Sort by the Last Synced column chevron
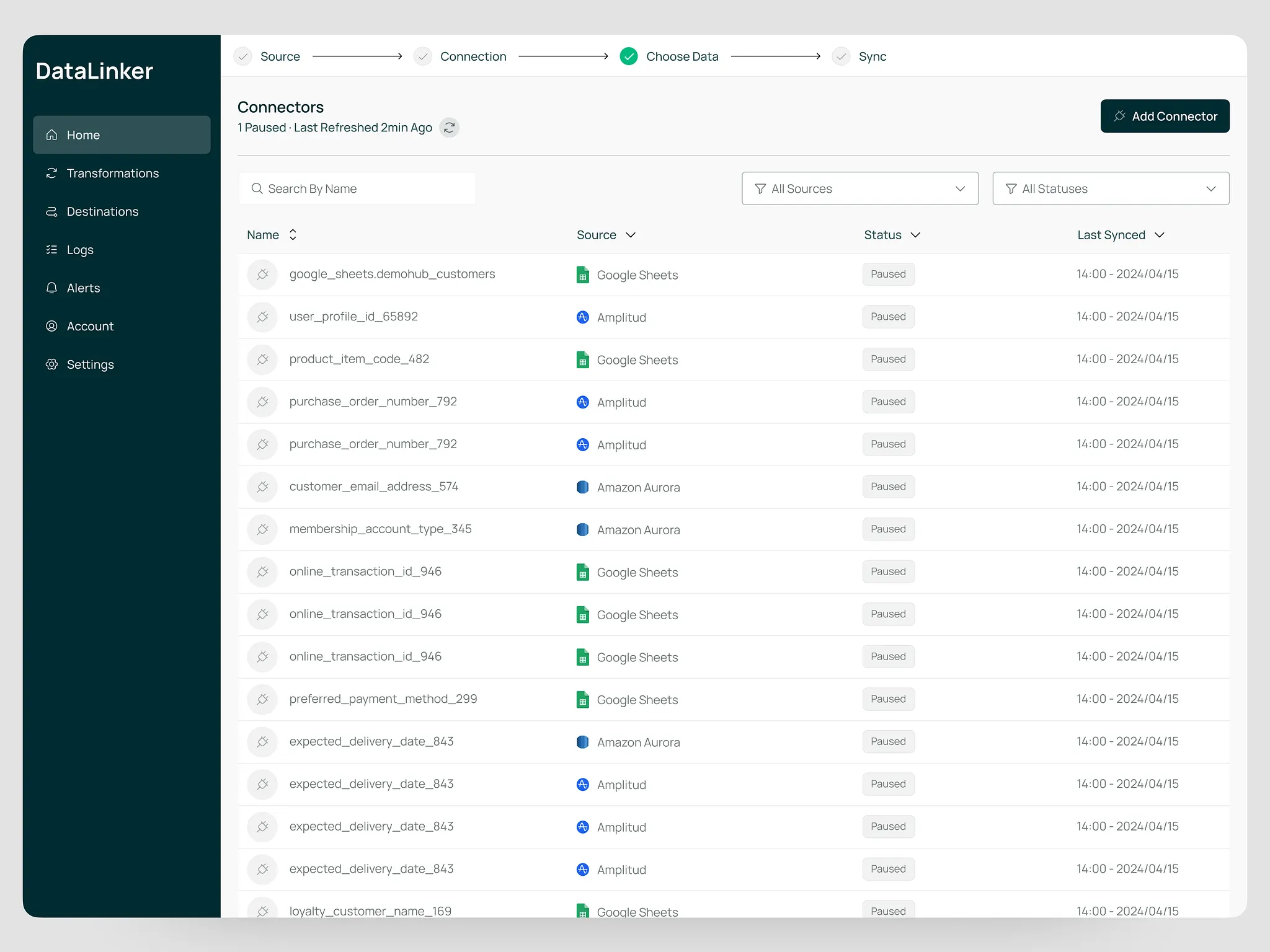 tap(1159, 235)
